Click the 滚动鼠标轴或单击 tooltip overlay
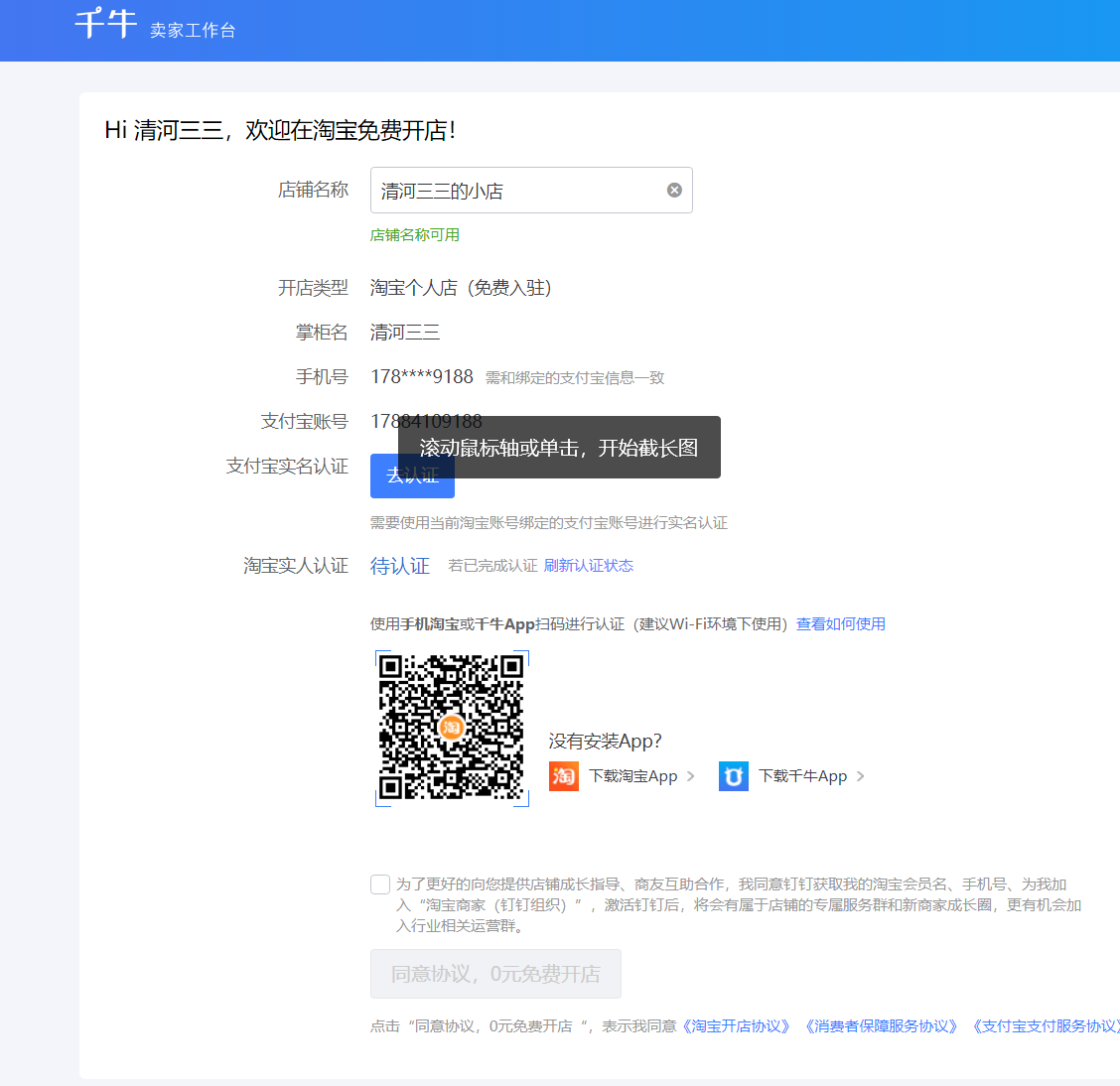 (x=559, y=448)
